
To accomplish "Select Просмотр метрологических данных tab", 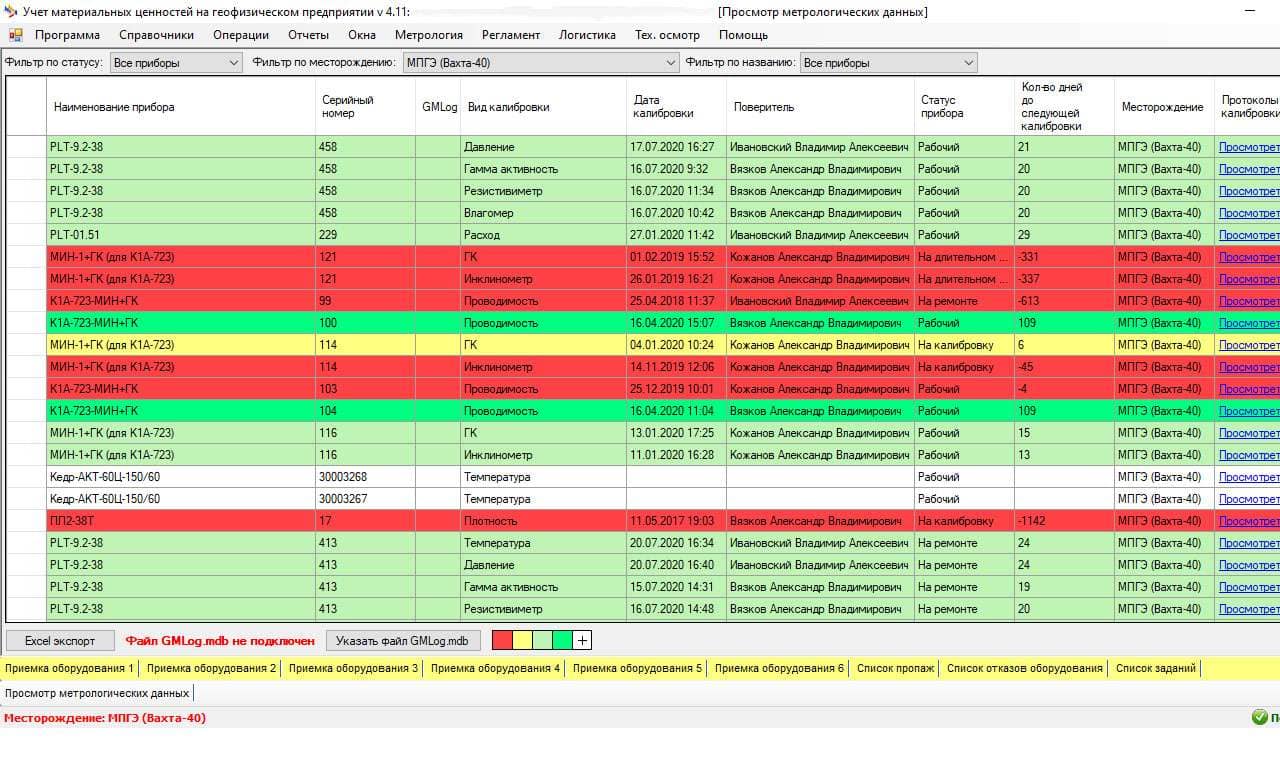I will [x=96, y=692].
